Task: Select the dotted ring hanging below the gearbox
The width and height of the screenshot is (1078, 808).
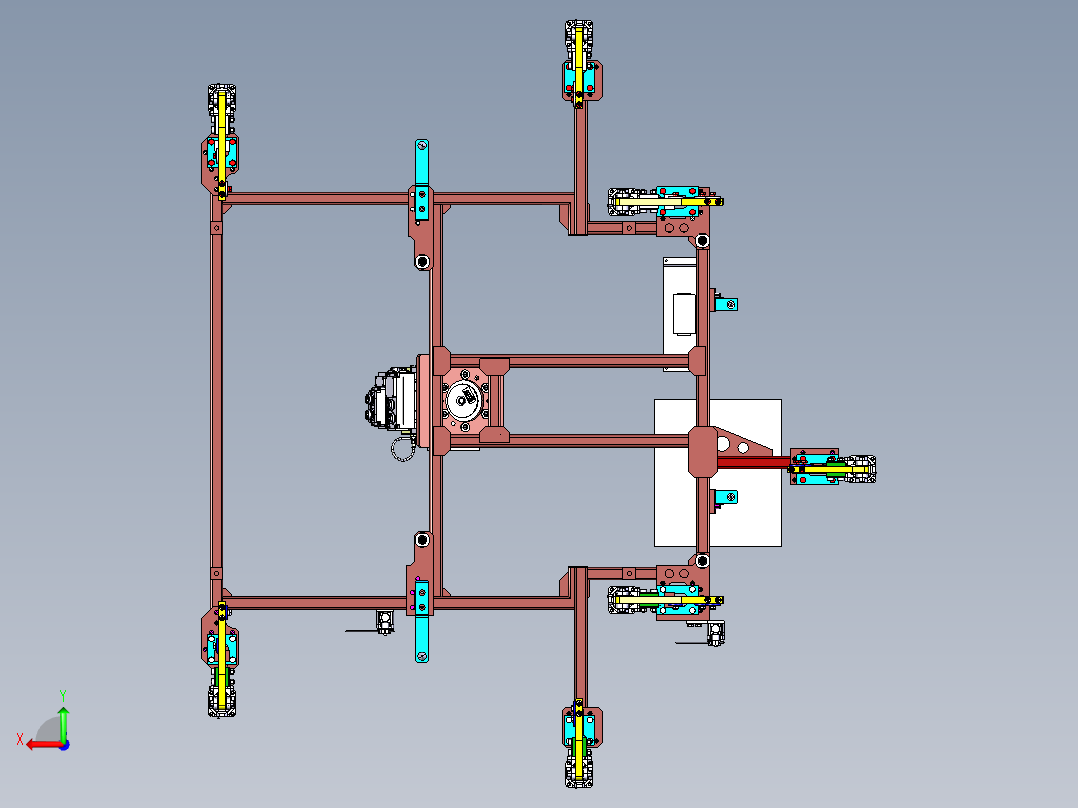Action: pos(402,450)
